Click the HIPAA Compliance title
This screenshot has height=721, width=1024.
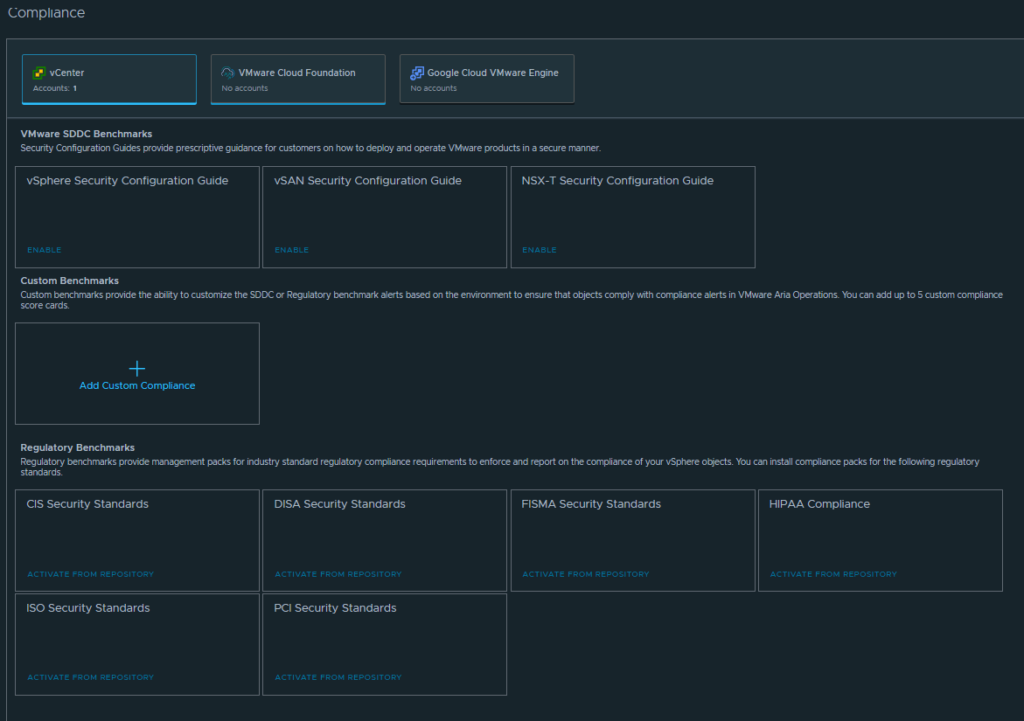[x=820, y=504]
